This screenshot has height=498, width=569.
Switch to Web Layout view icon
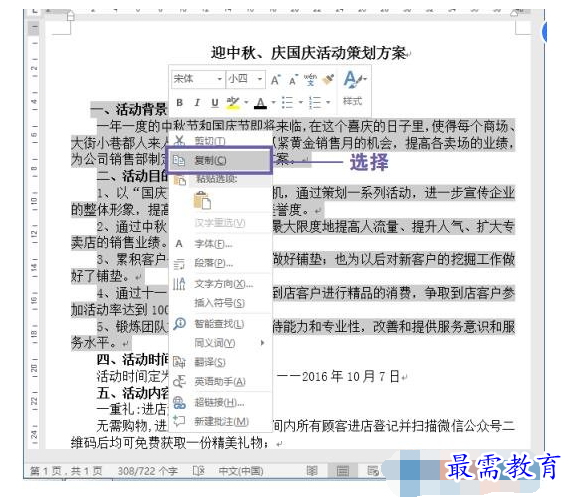[372, 471]
